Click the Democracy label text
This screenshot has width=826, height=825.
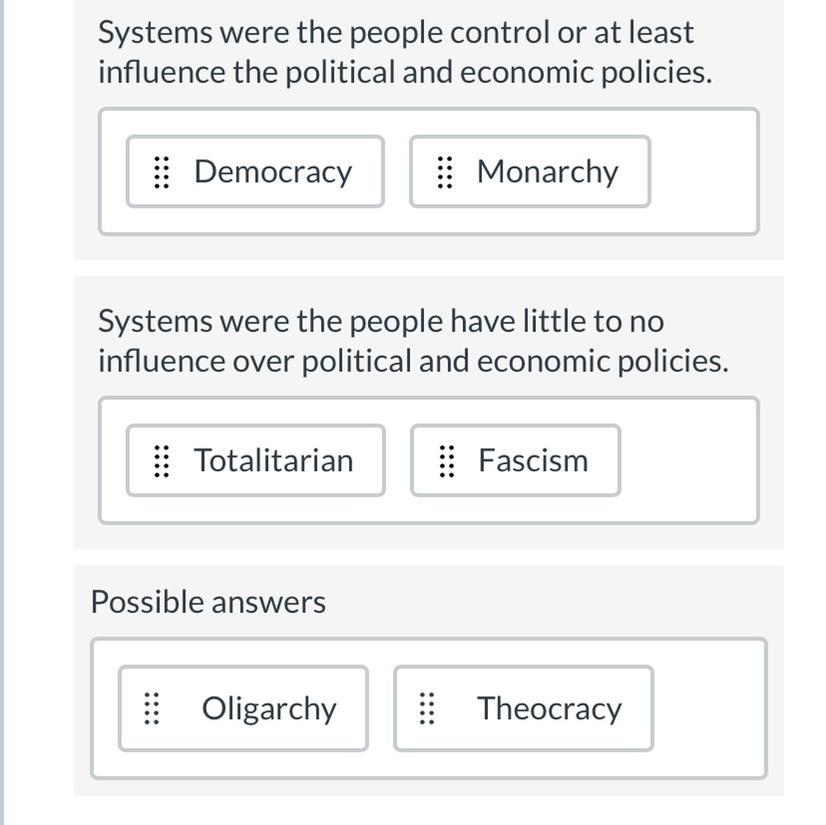[x=273, y=172]
